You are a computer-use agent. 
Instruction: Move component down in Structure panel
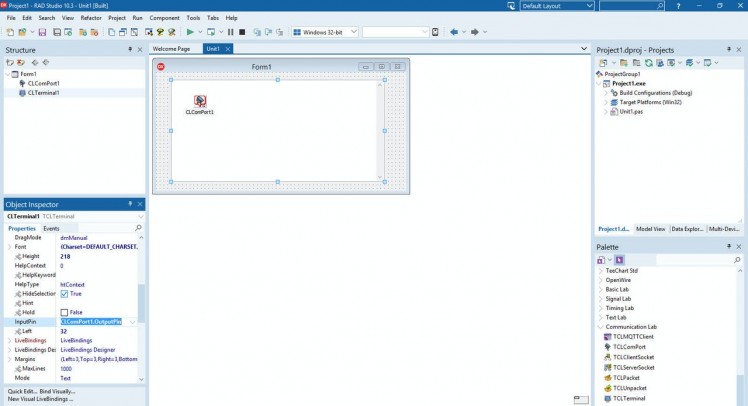click(x=46, y=62)
